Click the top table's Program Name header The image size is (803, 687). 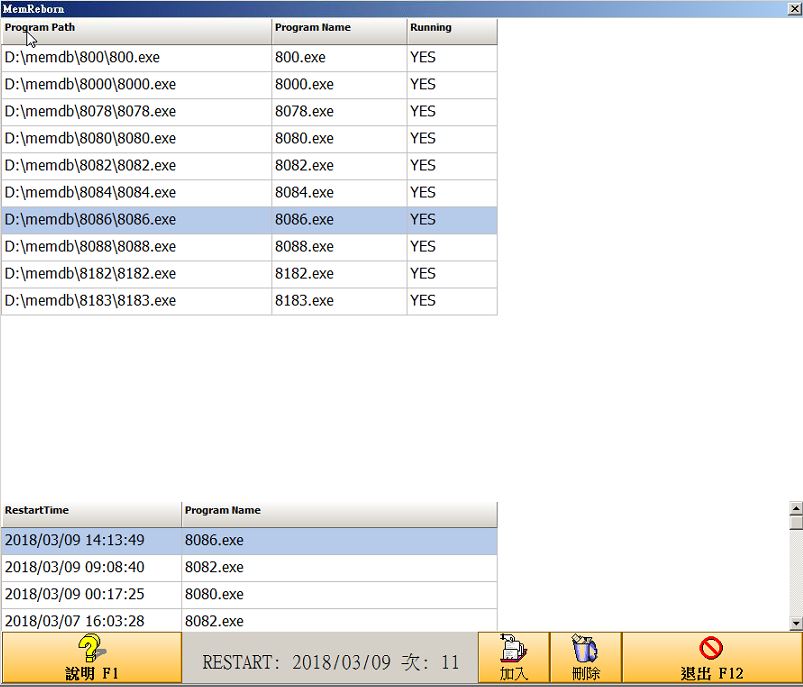pyautogui.click(x=339, y=31)
